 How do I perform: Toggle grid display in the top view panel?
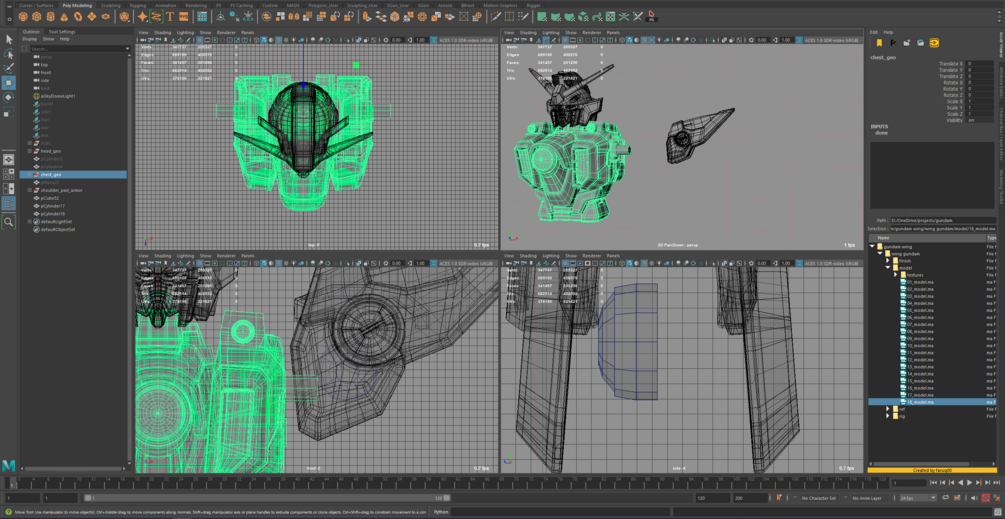tap(200, 40)
